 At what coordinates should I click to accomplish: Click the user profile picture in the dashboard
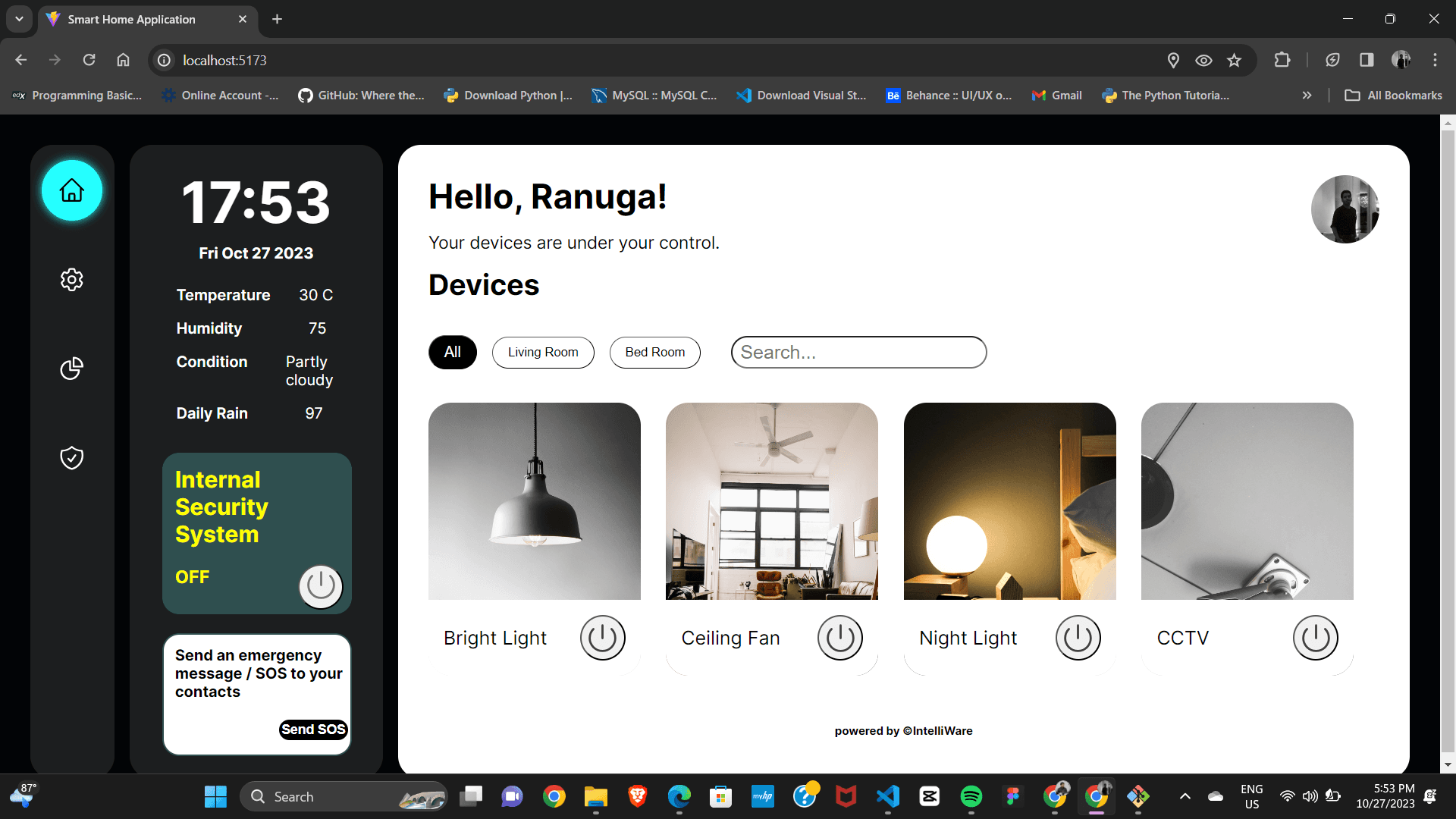[x=1345, y=209]
